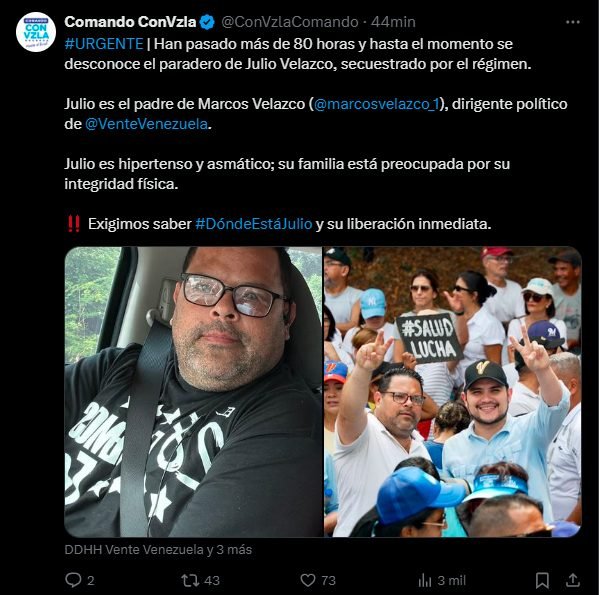Visit the @VenteVenezuela mention
Screen dimensions: 599x595
tap(146, 124)
